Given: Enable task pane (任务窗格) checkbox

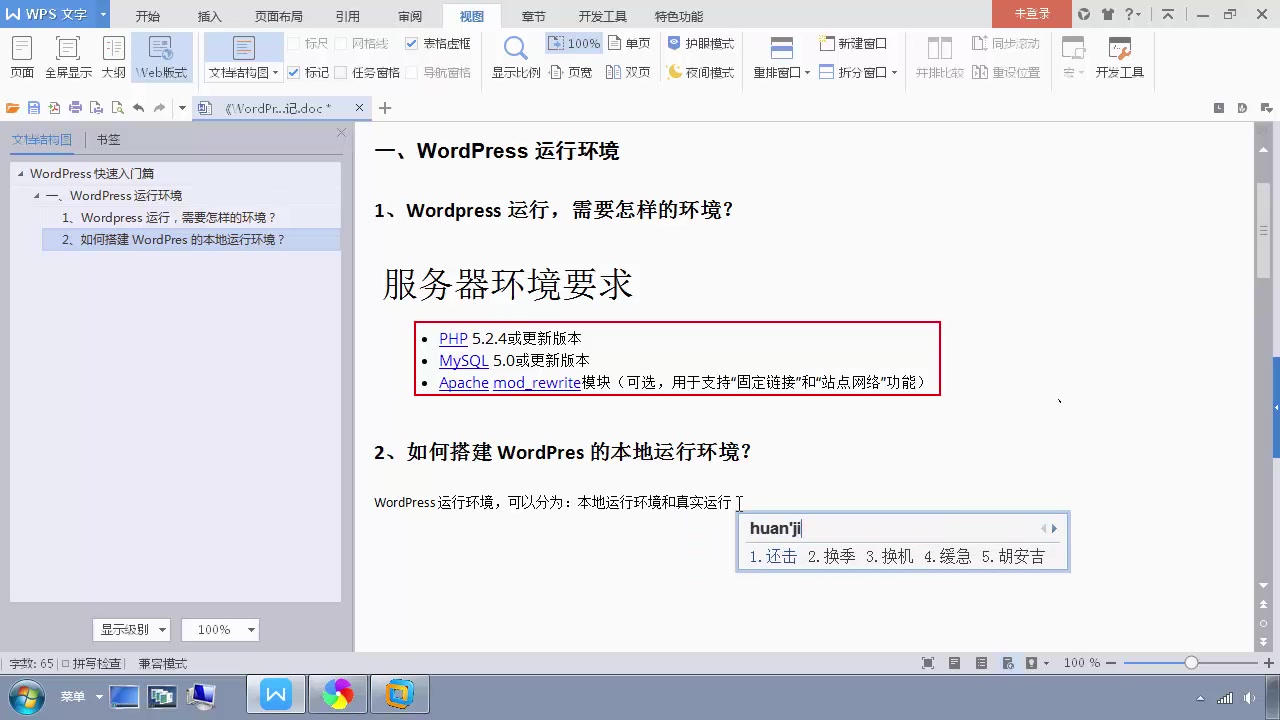Looking at the screenshot, I should (340, 73).
